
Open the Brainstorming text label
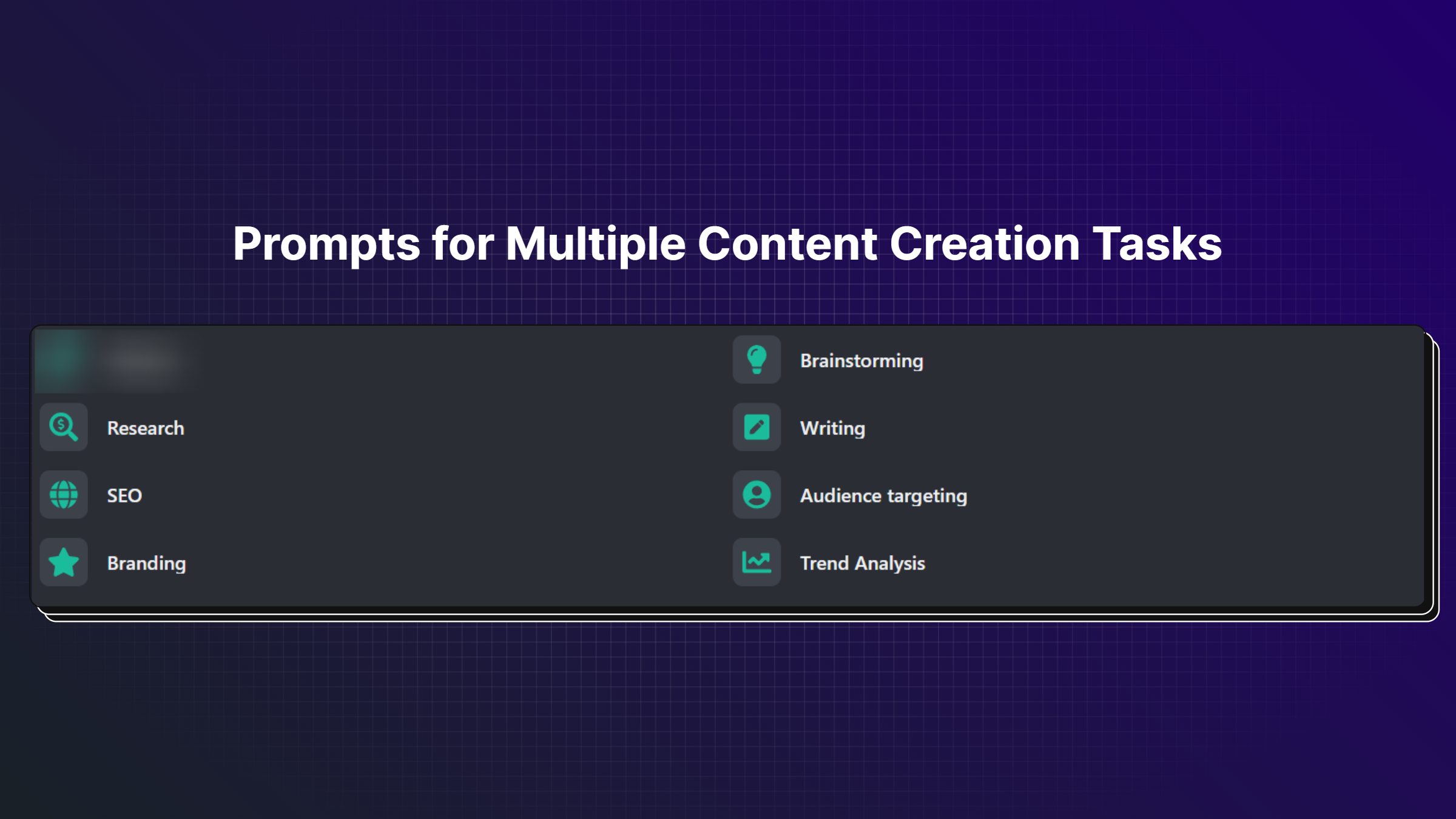point(861,361)
